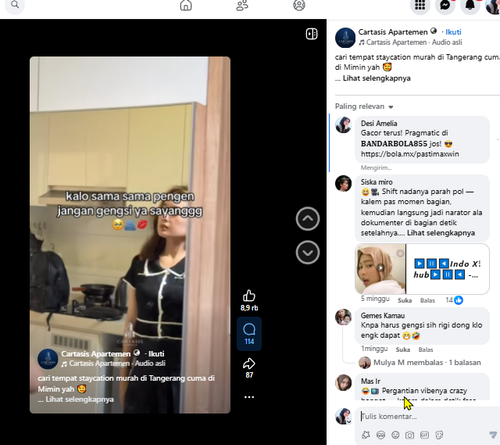Open the comments bubble showing 114
The height and width of the screenshot is (445, 500).
coord(249,334)
